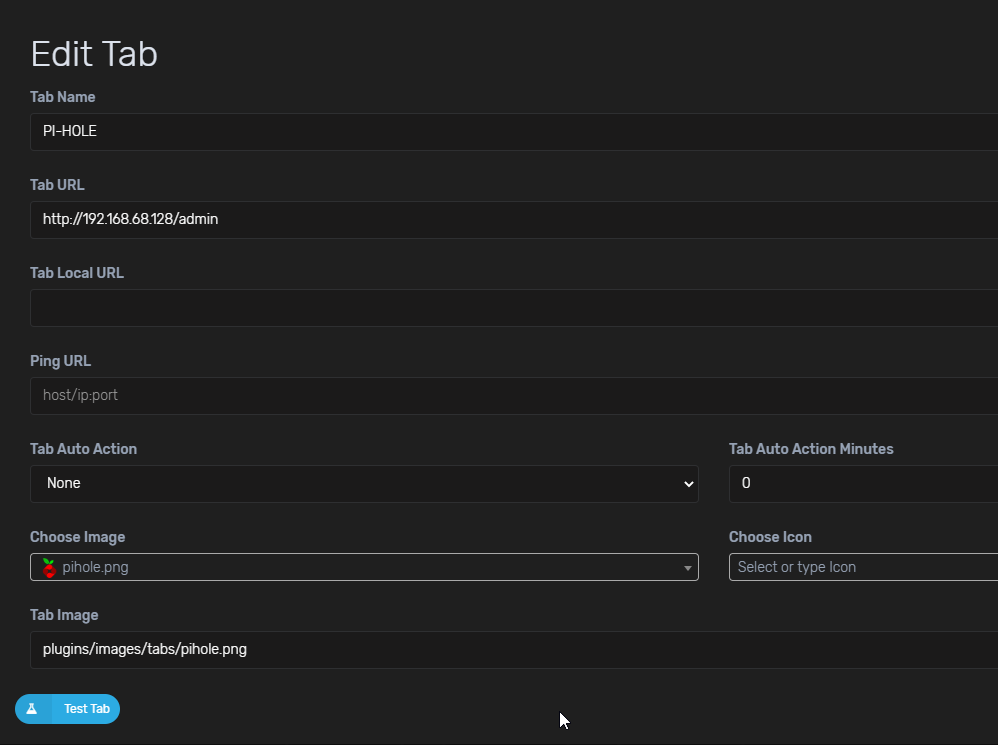998x745 pixels.
Task: Click the Test Tab button label
Action: 87,709
